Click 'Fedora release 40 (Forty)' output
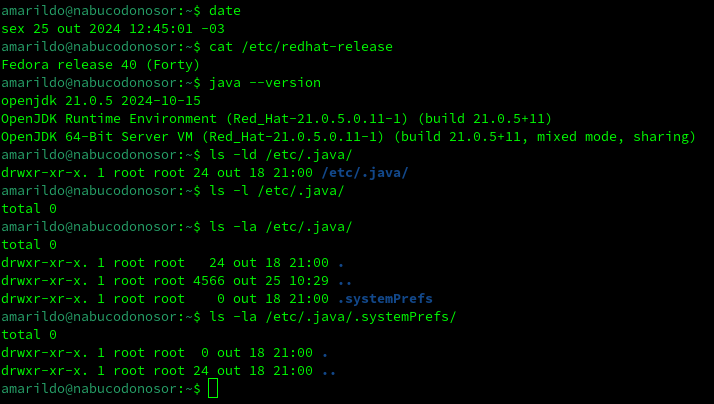 click(101, 65)
